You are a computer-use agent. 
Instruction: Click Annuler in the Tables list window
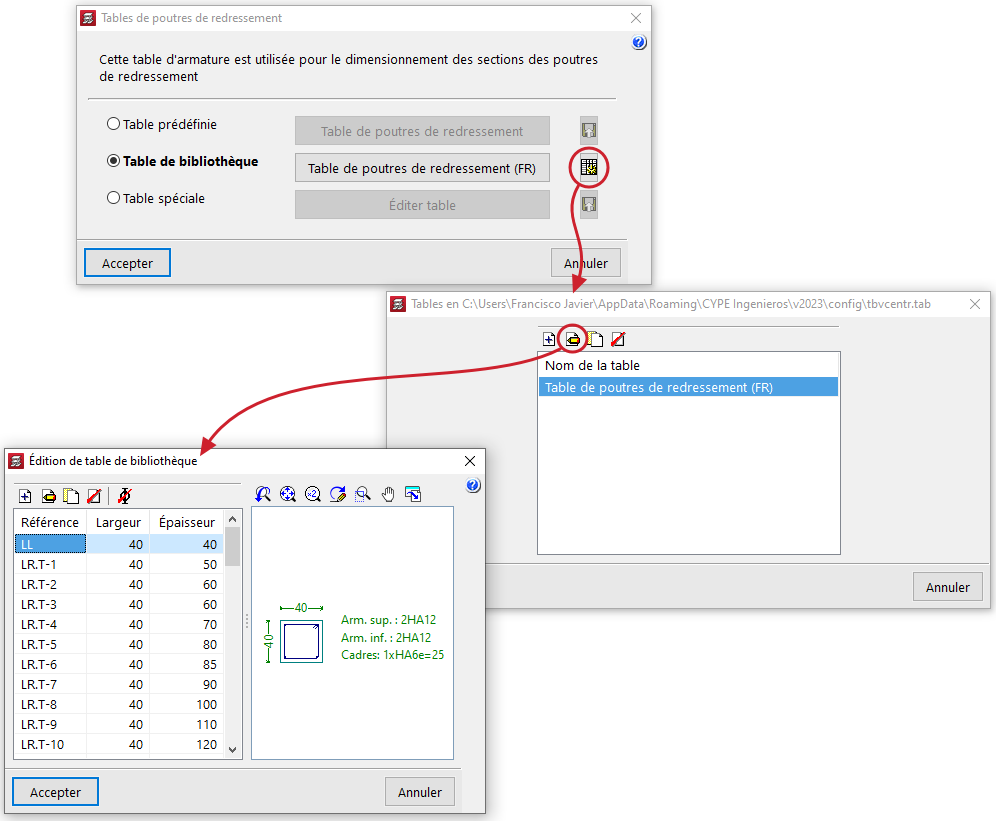pyautogui.click(x=947, y=587)
